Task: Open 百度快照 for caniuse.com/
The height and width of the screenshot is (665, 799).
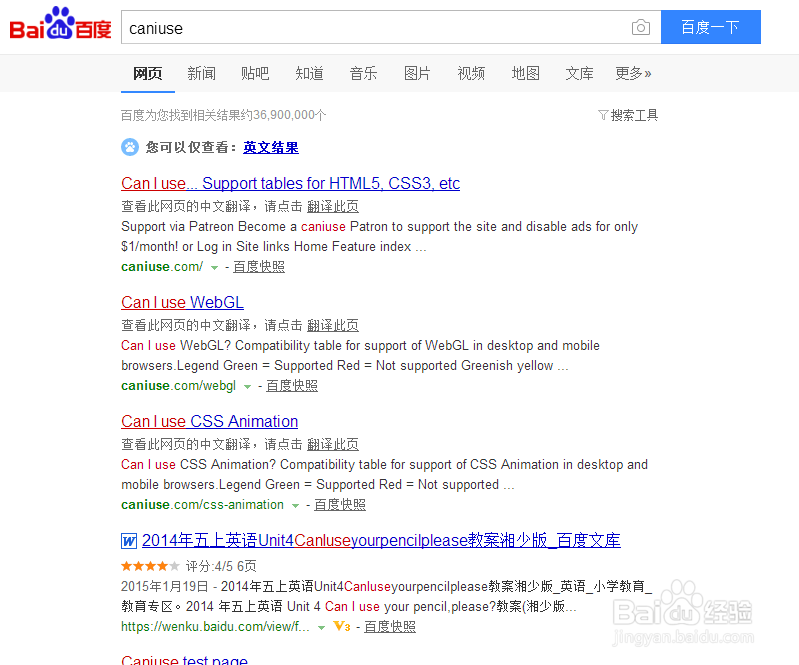Action: [259, 267]
